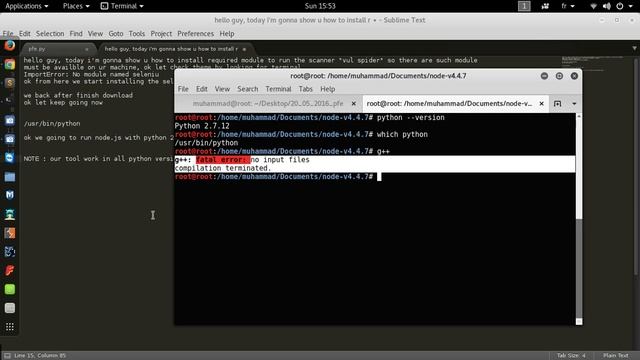Click the volume speaker icon
This screenshot has width=640, height=360.
(x=607, y=6)
